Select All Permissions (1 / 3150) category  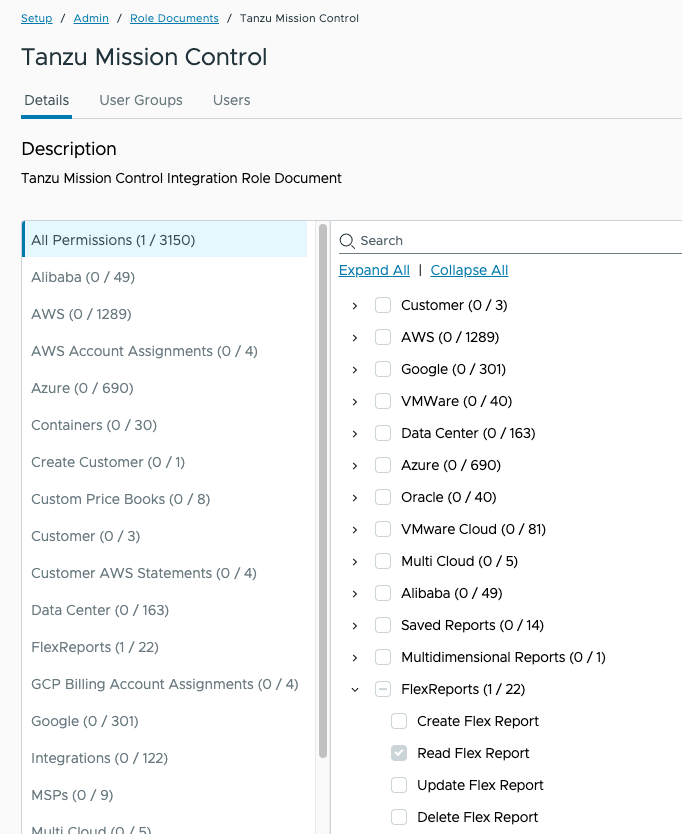pyautogui.click(x=164, y=239)
